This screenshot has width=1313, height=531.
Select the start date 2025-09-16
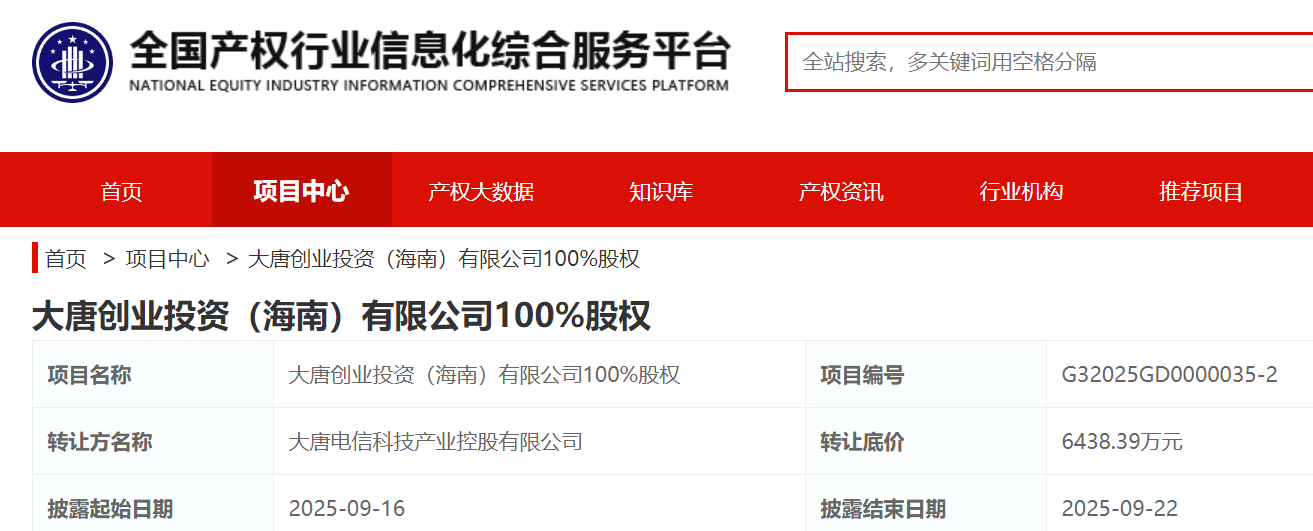click(347, 508)
